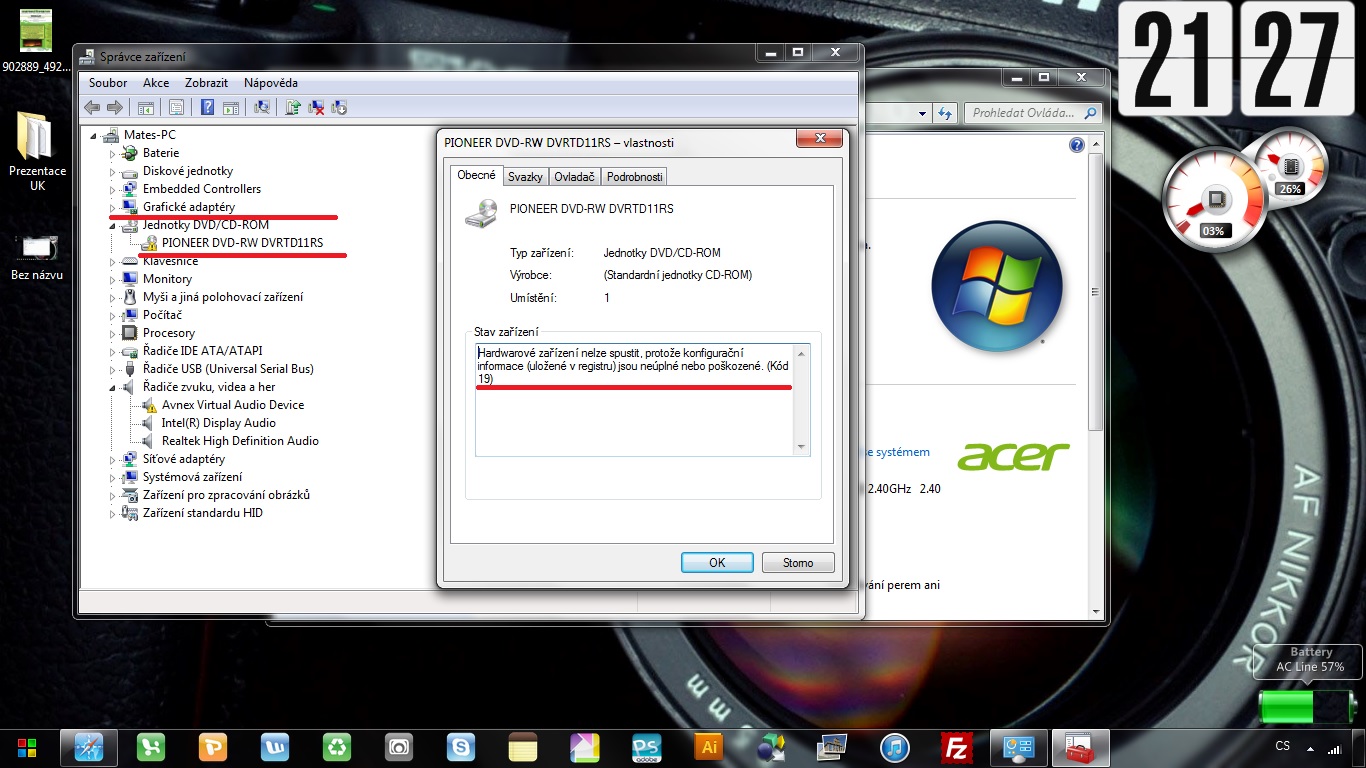
Task: Click the disable device icon with down arrow
Action: [339, 107]
